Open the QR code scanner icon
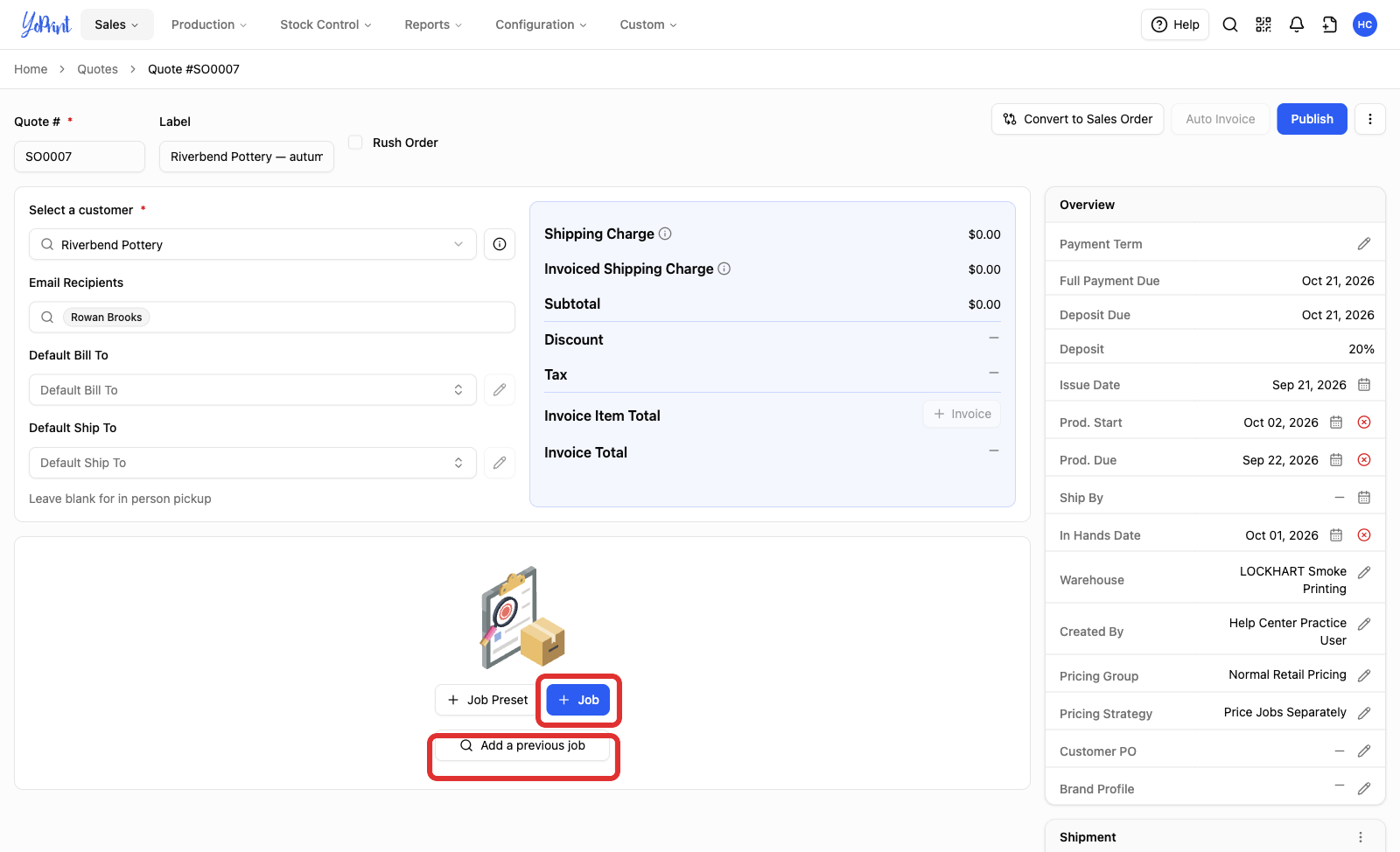 pyautogui.click(x=1263, y=24)
